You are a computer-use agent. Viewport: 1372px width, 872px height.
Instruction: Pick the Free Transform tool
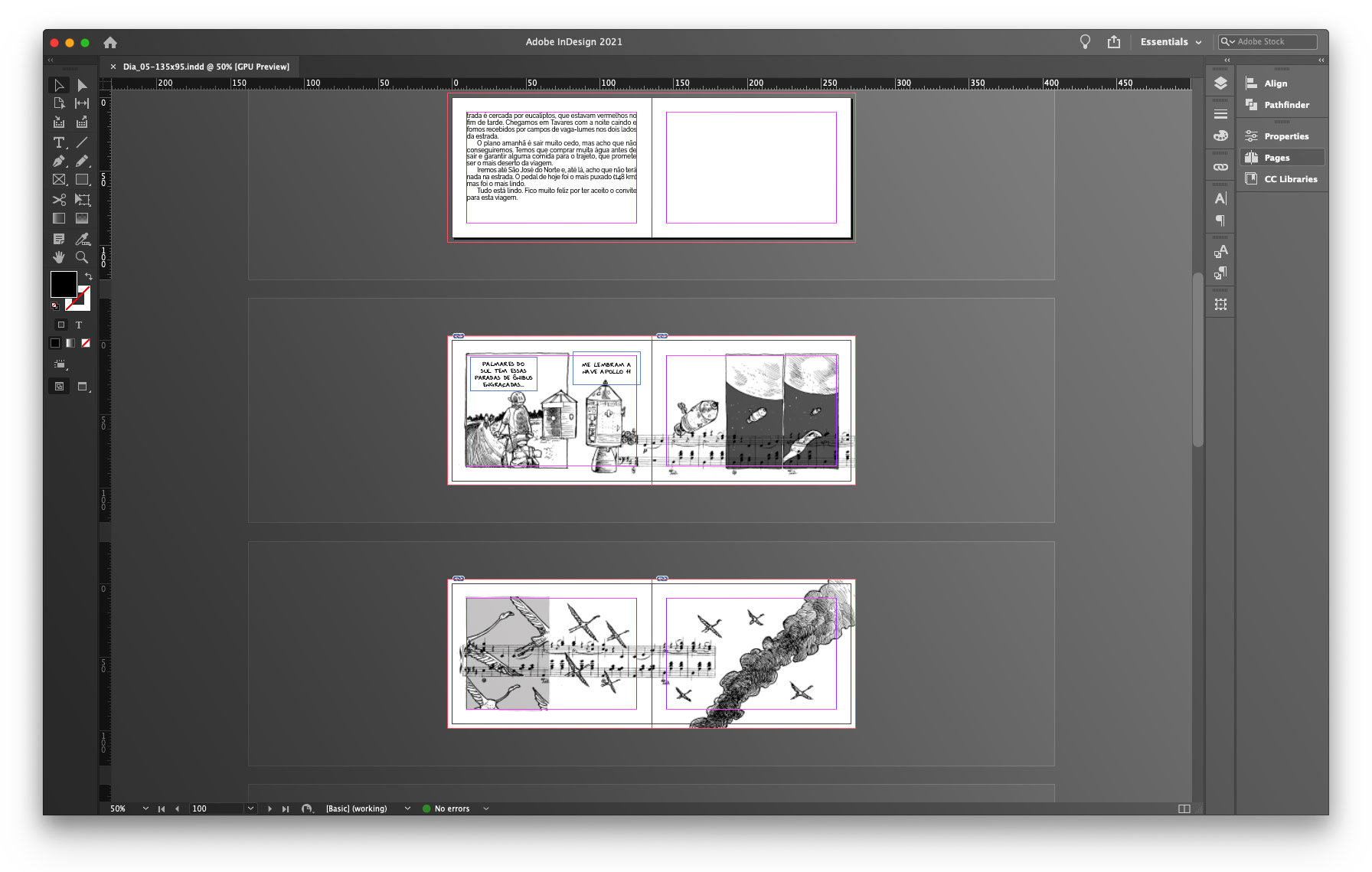tap(82, 199)
